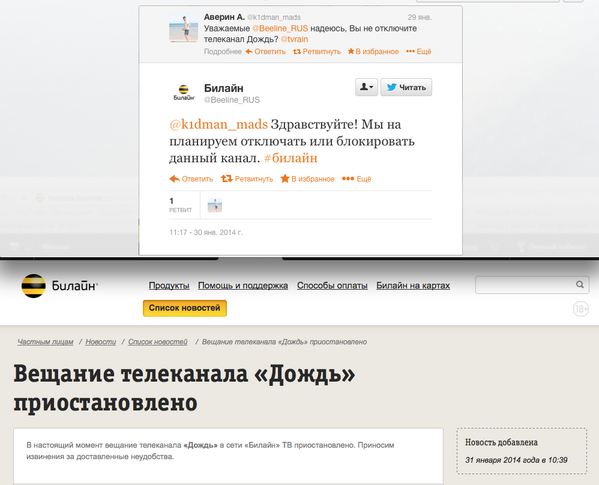This screenshot has height=485, width=599.
Task: Click the Аверин А. author name
Action: point(224,17)
